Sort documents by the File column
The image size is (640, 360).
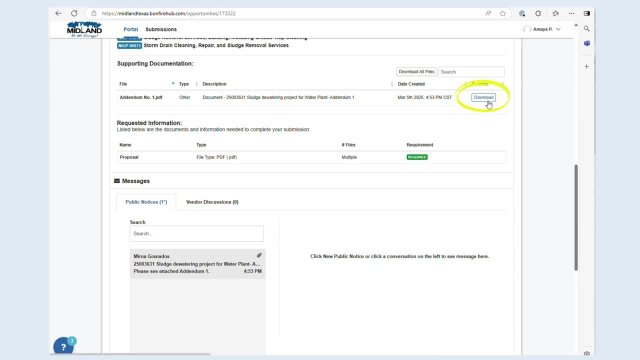(123, 84)
